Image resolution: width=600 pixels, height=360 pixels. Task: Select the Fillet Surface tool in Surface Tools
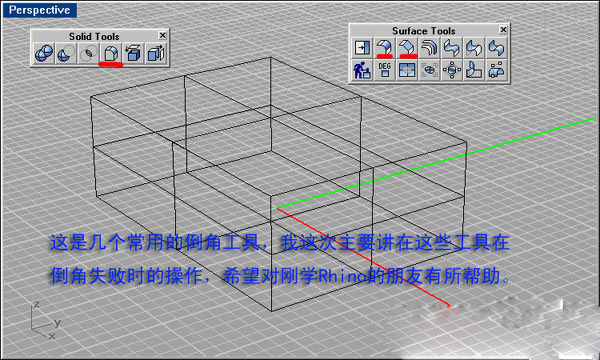[384, 47]
